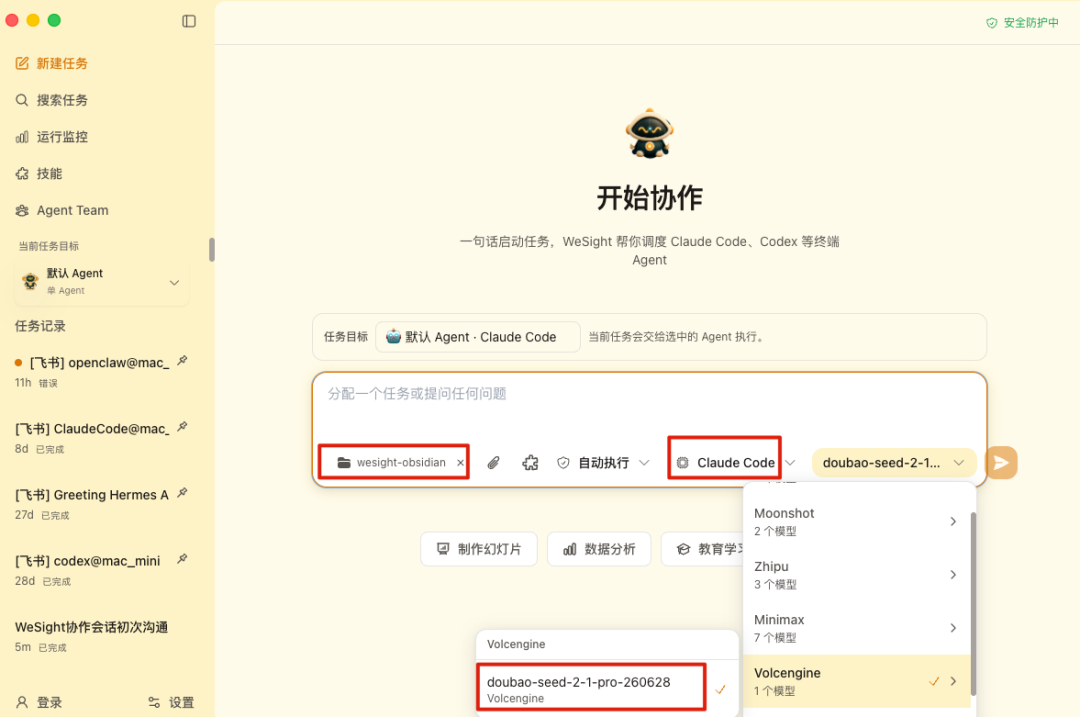This screenshot has width=1080, height=717.
Task: Click 数据分析 quick action
Action: tap(599, 549)
